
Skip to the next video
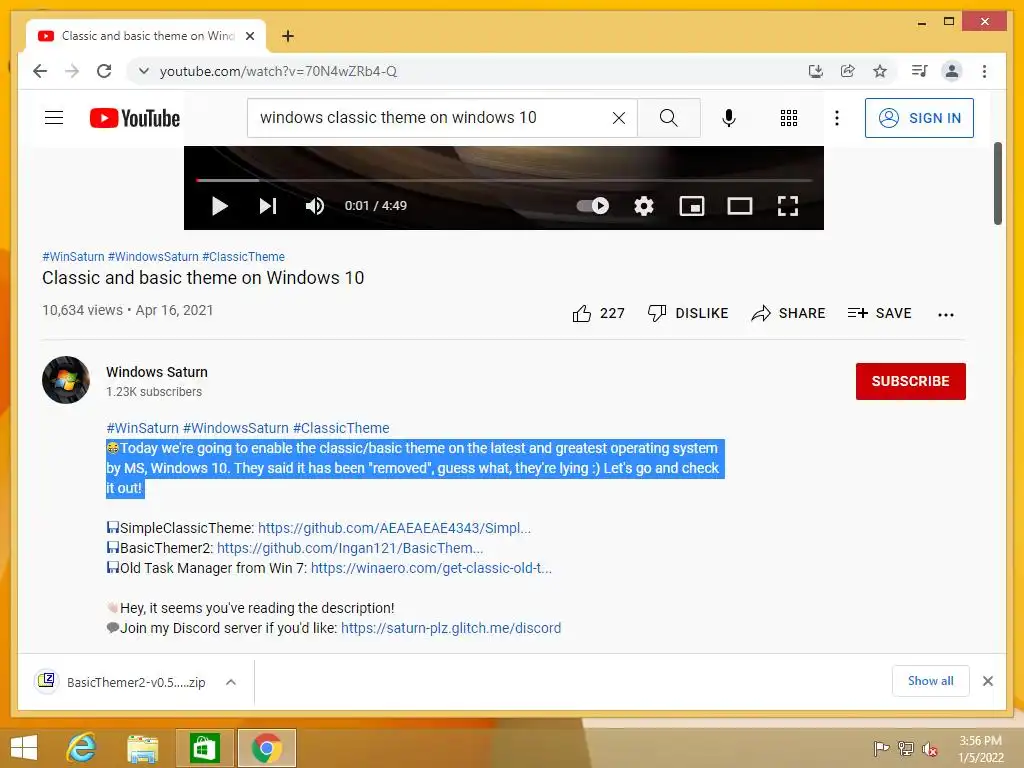268,206
